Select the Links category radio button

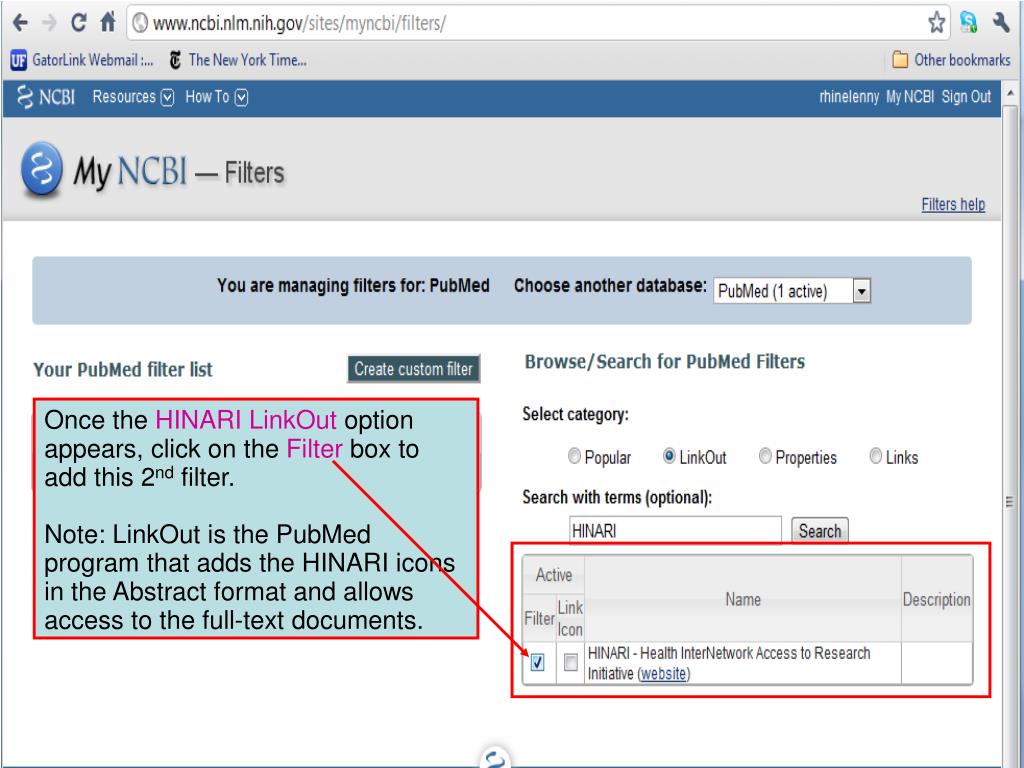click(x=876, y=456)
